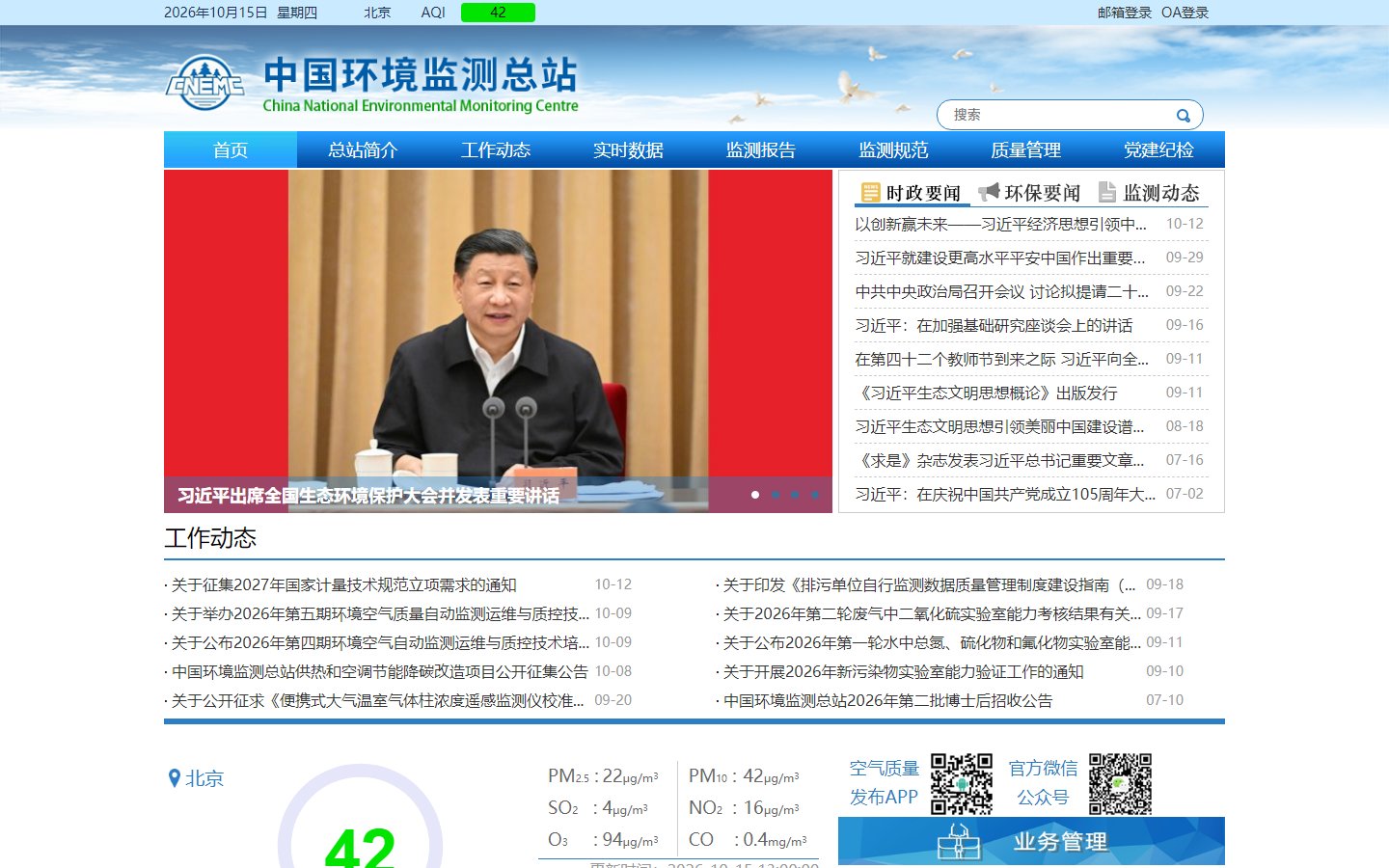Open the 工作动态 navigation menu
This screenshot has height=868, width=1389.
tap(496, 150)
